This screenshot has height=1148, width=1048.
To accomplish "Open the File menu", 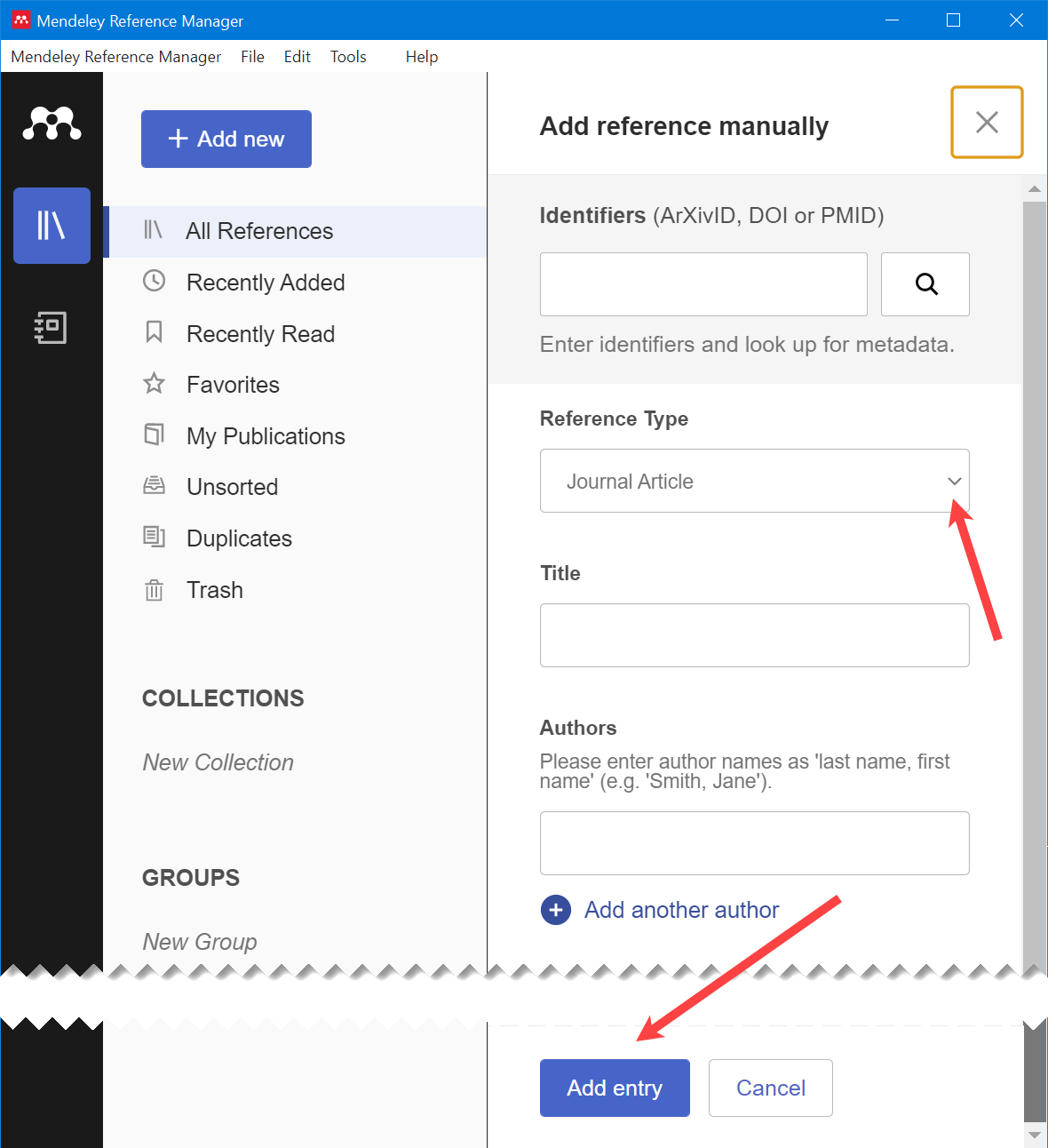I will tap(252, 56).
